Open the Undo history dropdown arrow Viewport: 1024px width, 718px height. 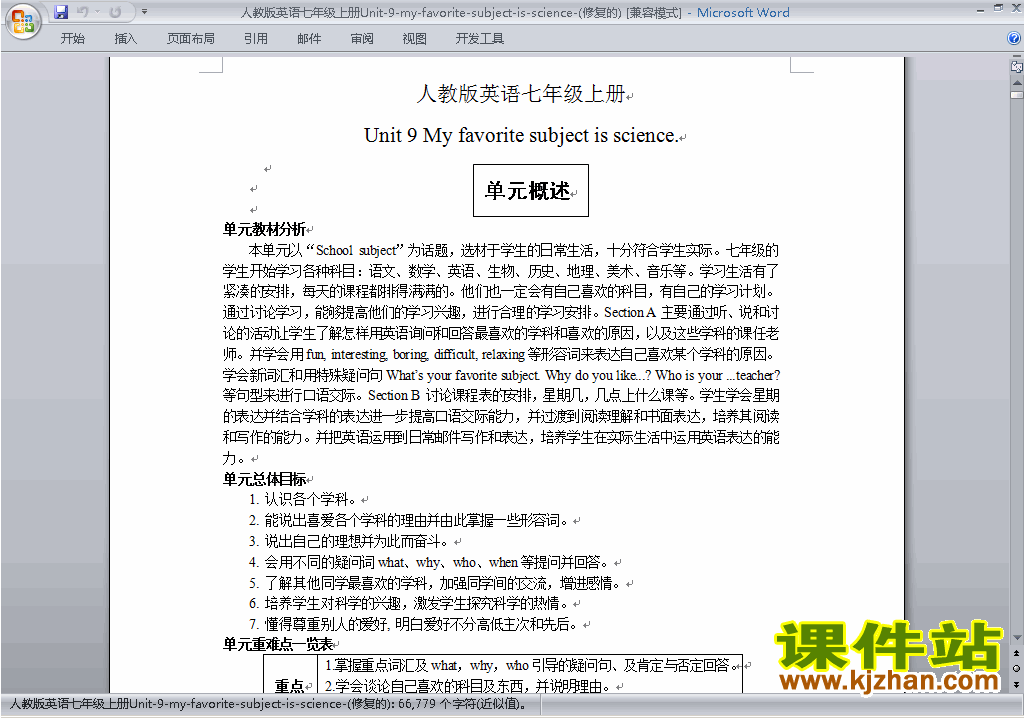click(x=97, y=12)
